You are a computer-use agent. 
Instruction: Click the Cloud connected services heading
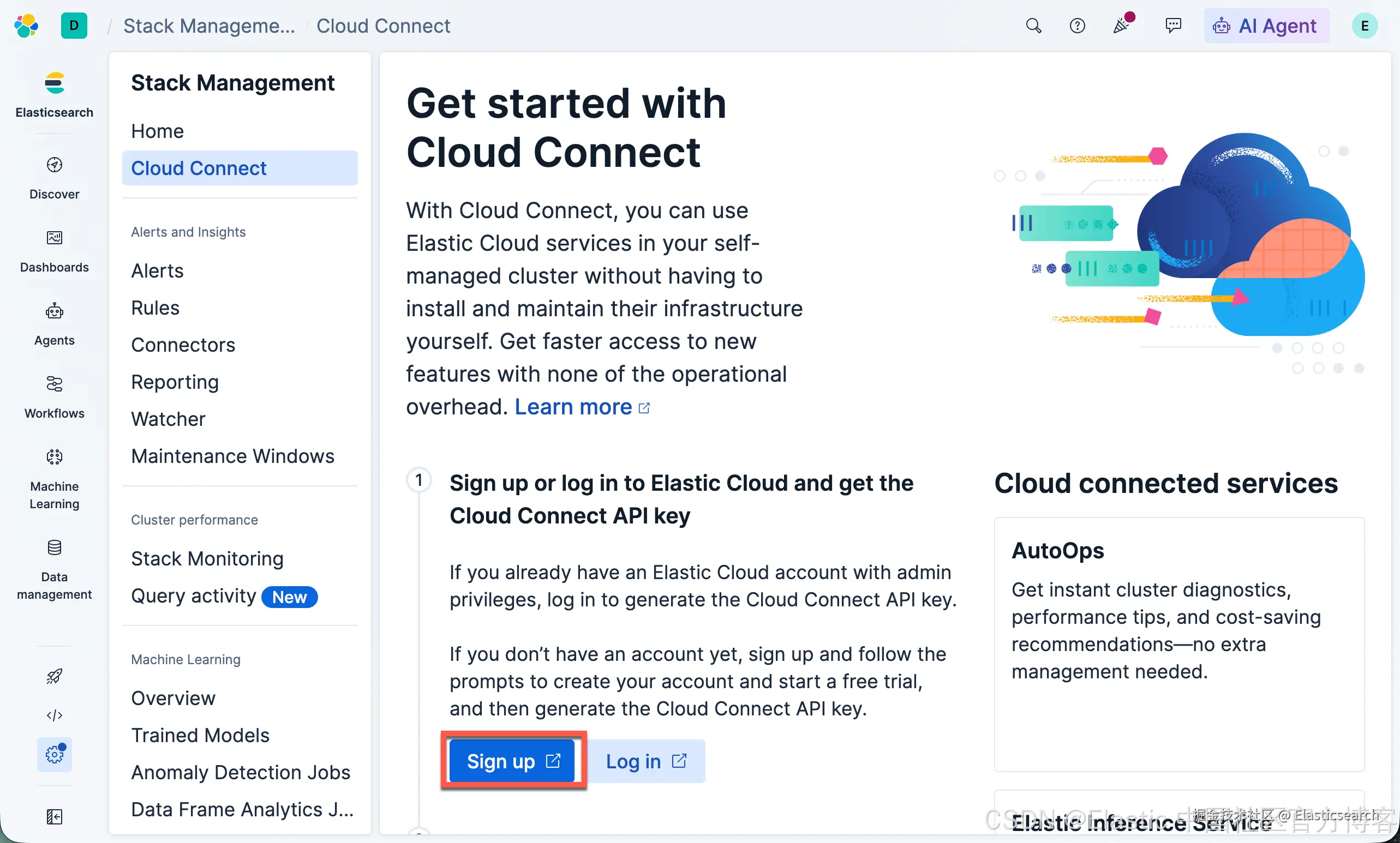(1166, 483)
